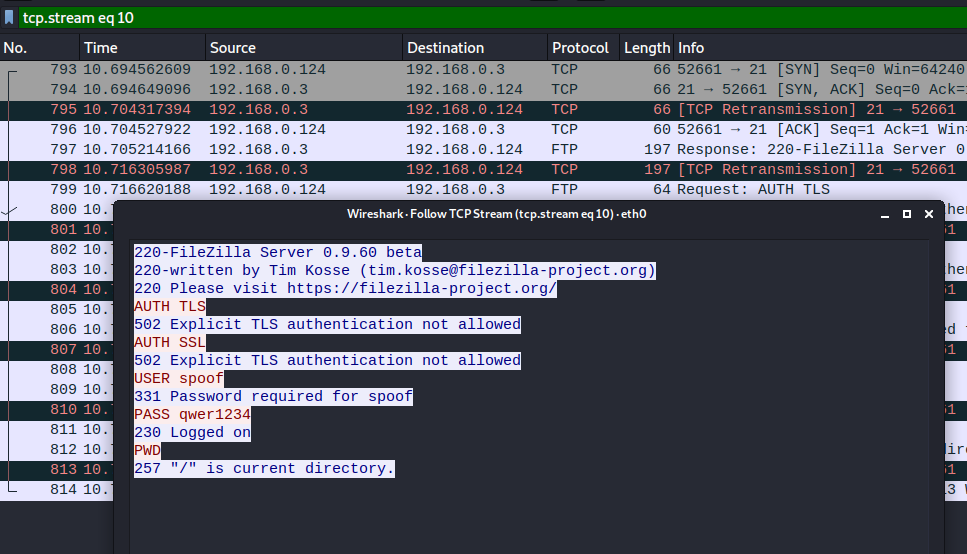Select packet 796 ACK row
The height and width of the screenshot is (554, 967).
484,130
